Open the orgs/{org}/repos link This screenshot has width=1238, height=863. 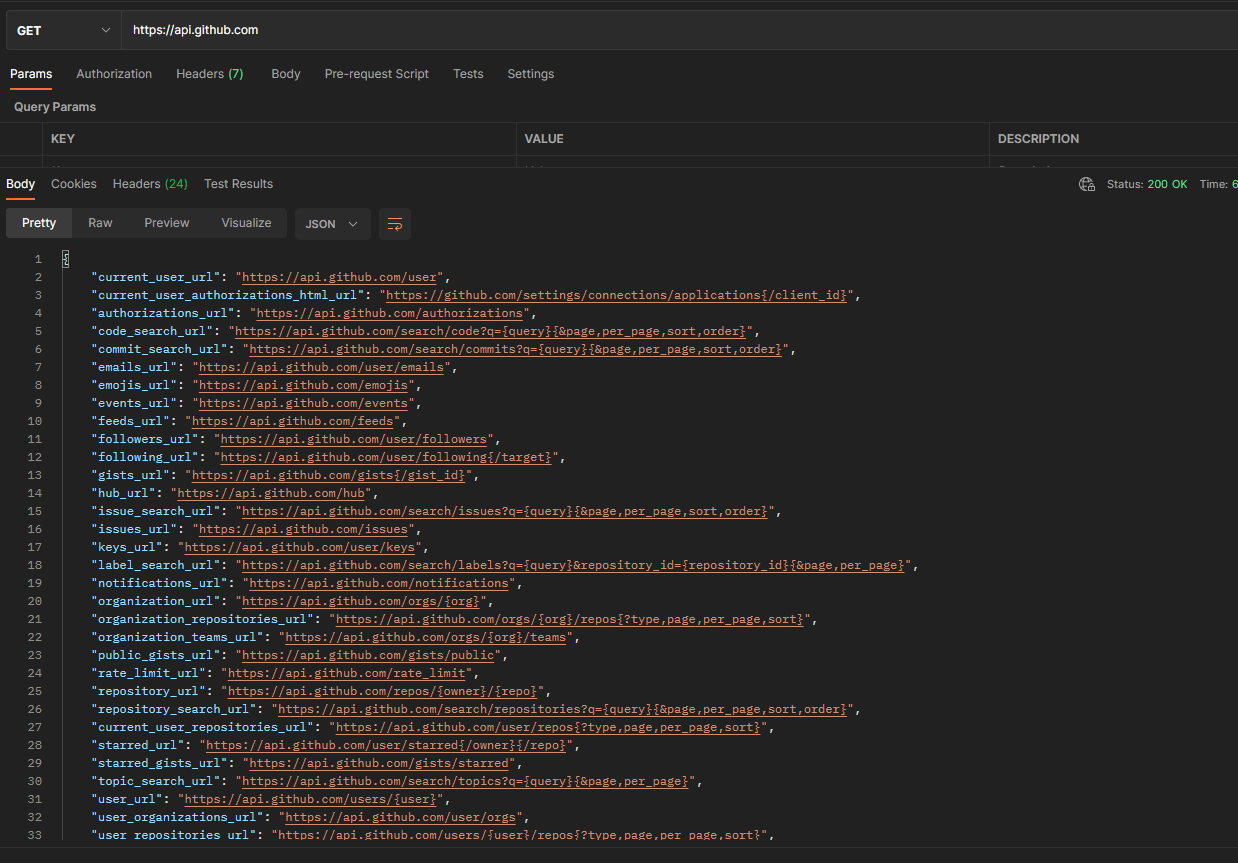pyautogui.click(x=569, y=619)
